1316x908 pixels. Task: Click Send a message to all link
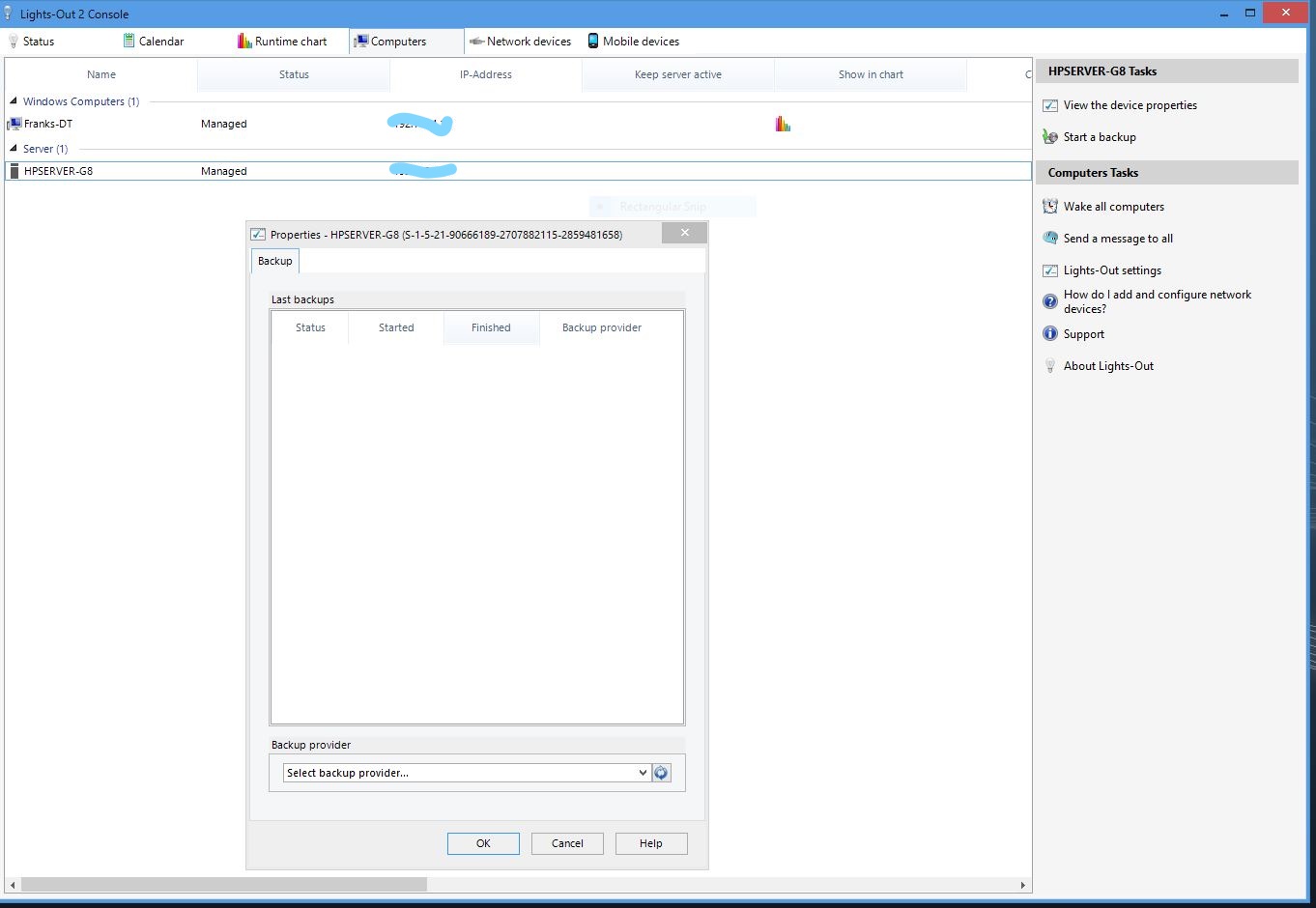click(1118, 239)
